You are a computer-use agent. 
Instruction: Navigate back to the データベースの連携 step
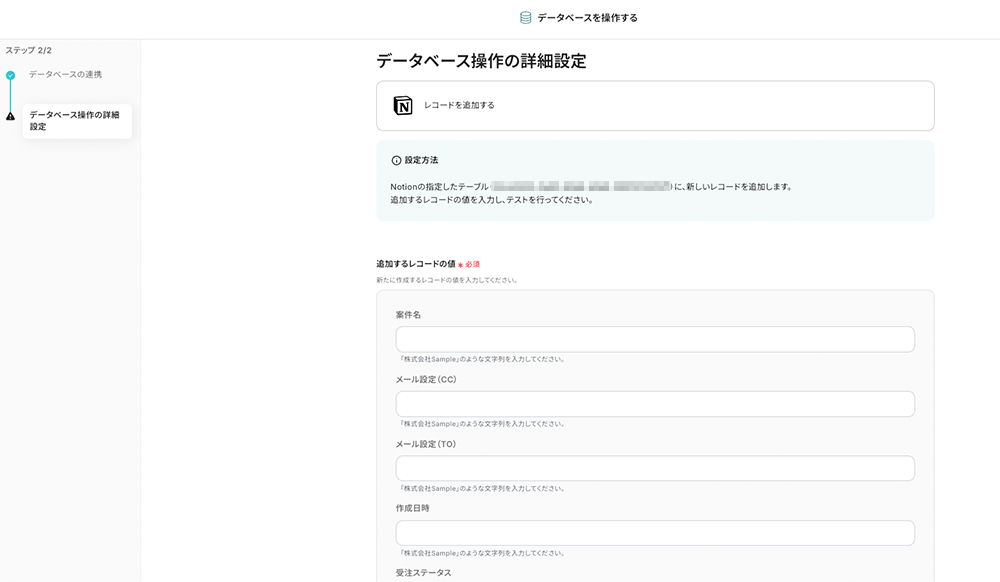[67, 72]
